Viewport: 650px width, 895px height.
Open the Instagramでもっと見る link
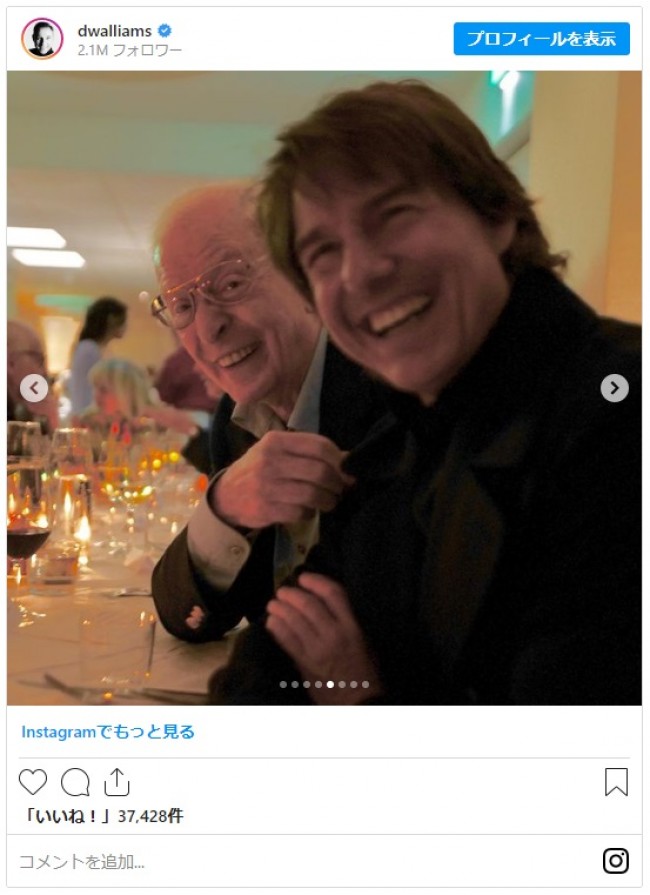(x=108, y=731)
